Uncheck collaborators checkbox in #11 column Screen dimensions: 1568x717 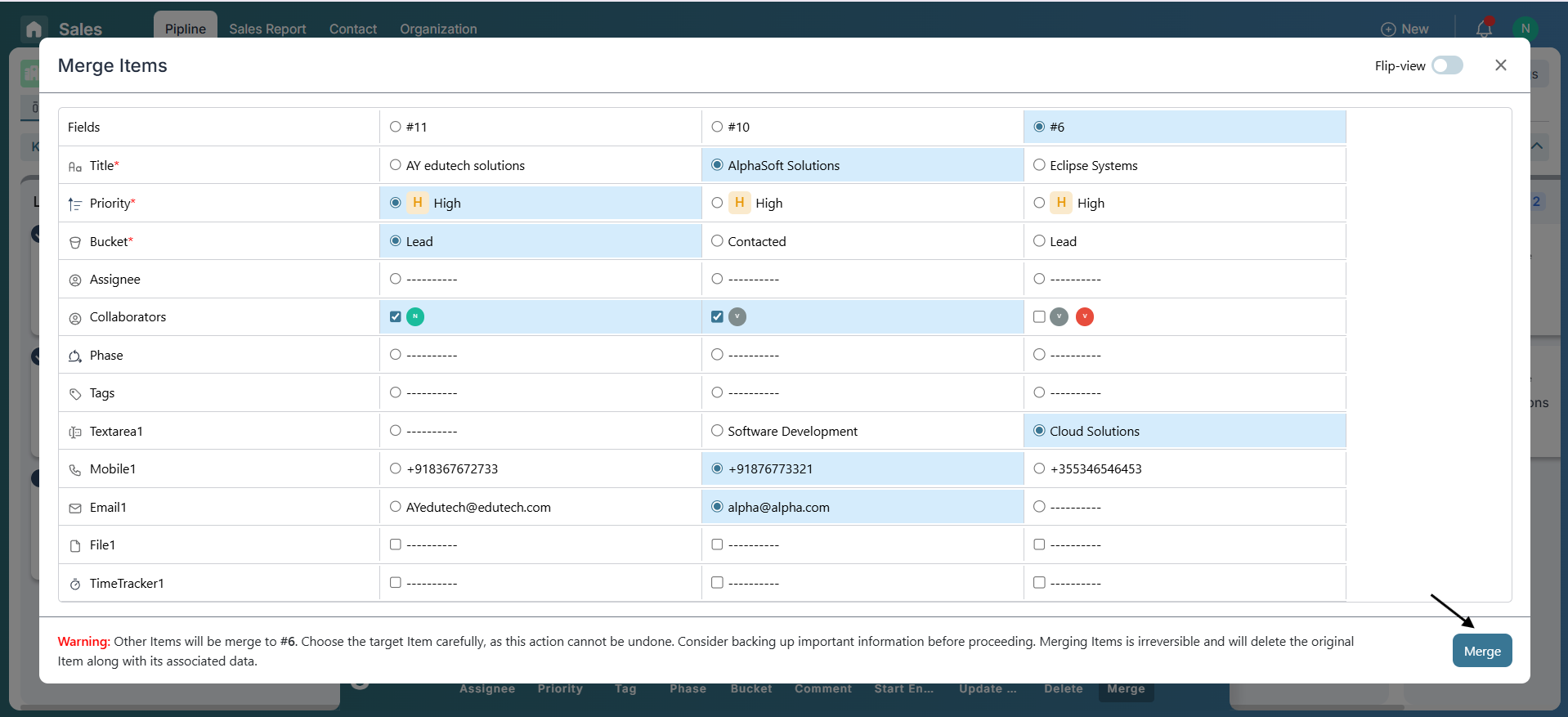pyautogui.click(x=396, y=316)
